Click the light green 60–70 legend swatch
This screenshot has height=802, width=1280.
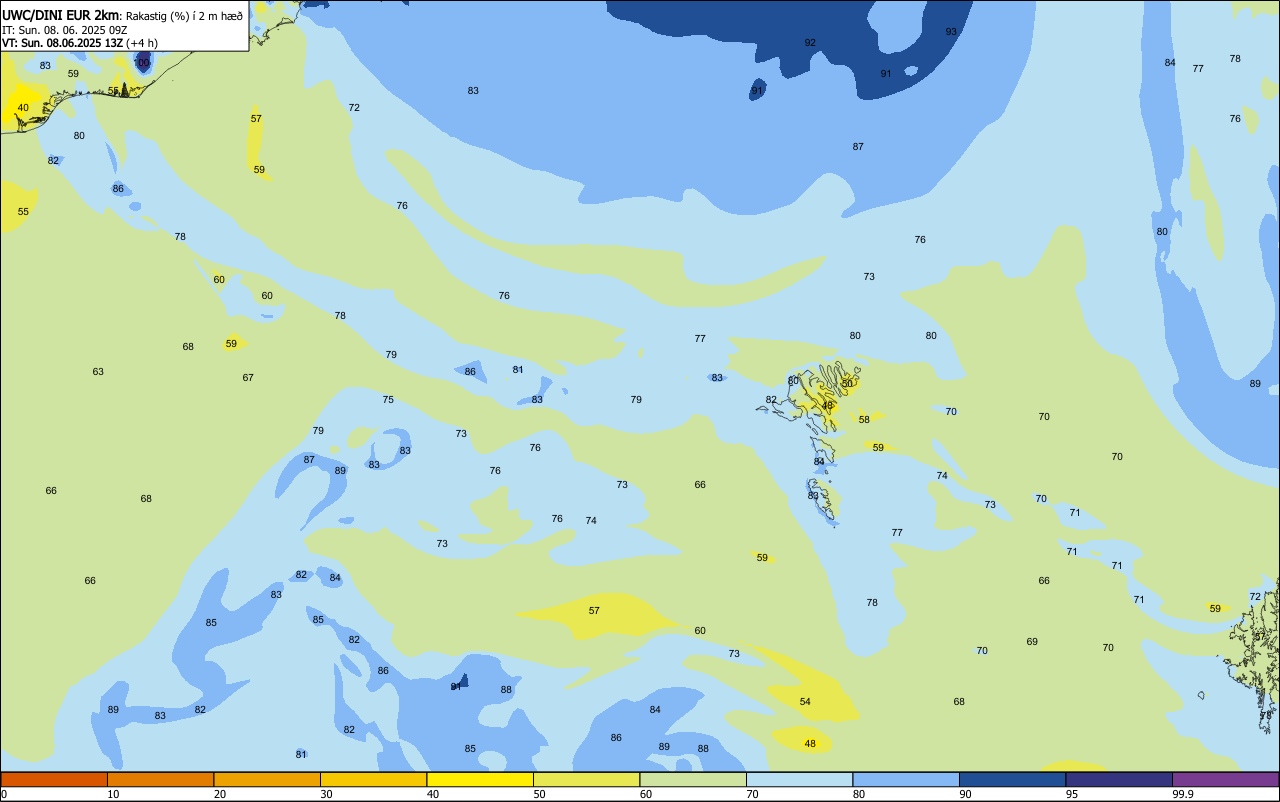(x=693, y=779)
